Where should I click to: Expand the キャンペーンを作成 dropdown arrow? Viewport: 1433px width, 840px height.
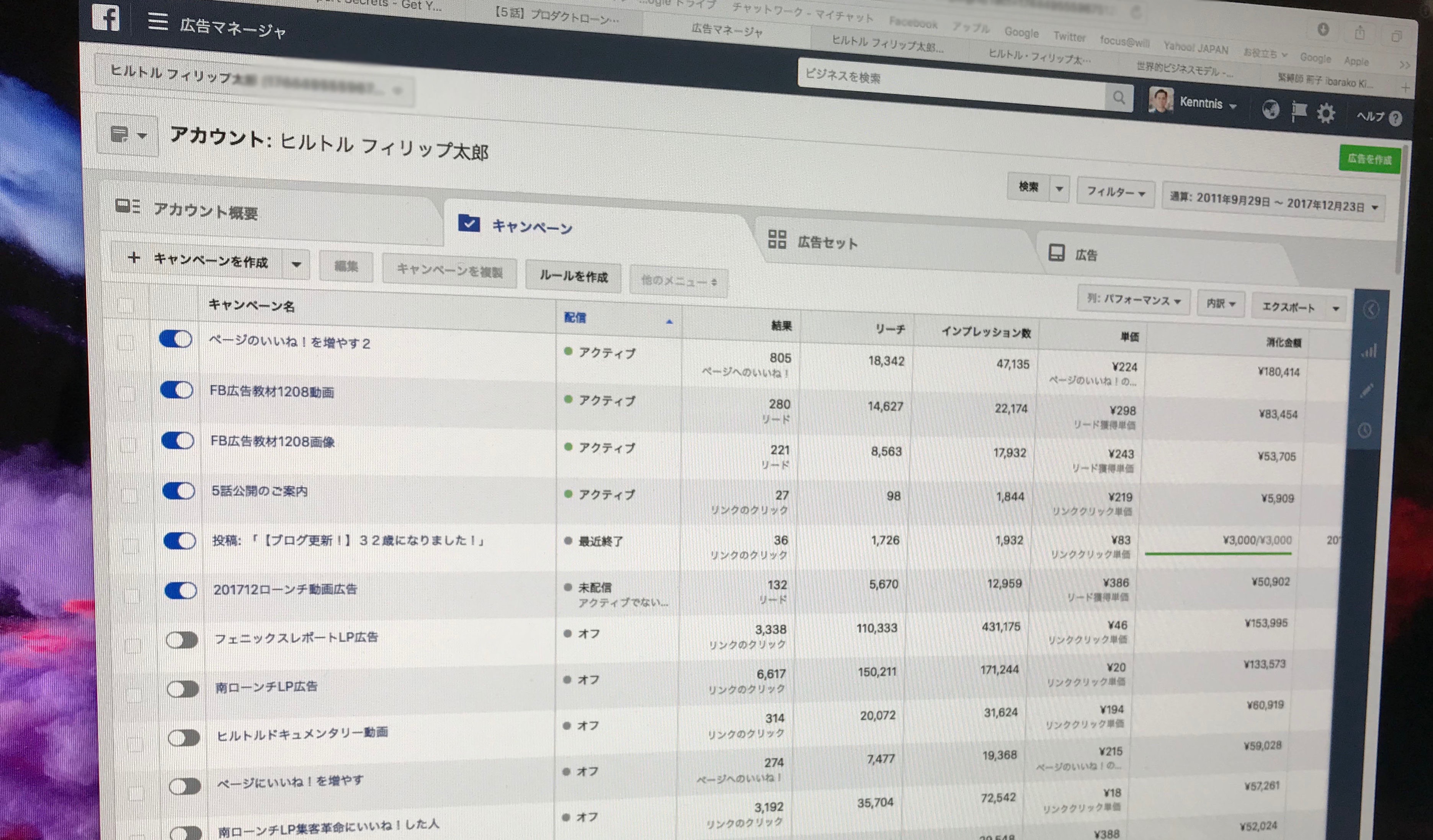pos(296,264)
